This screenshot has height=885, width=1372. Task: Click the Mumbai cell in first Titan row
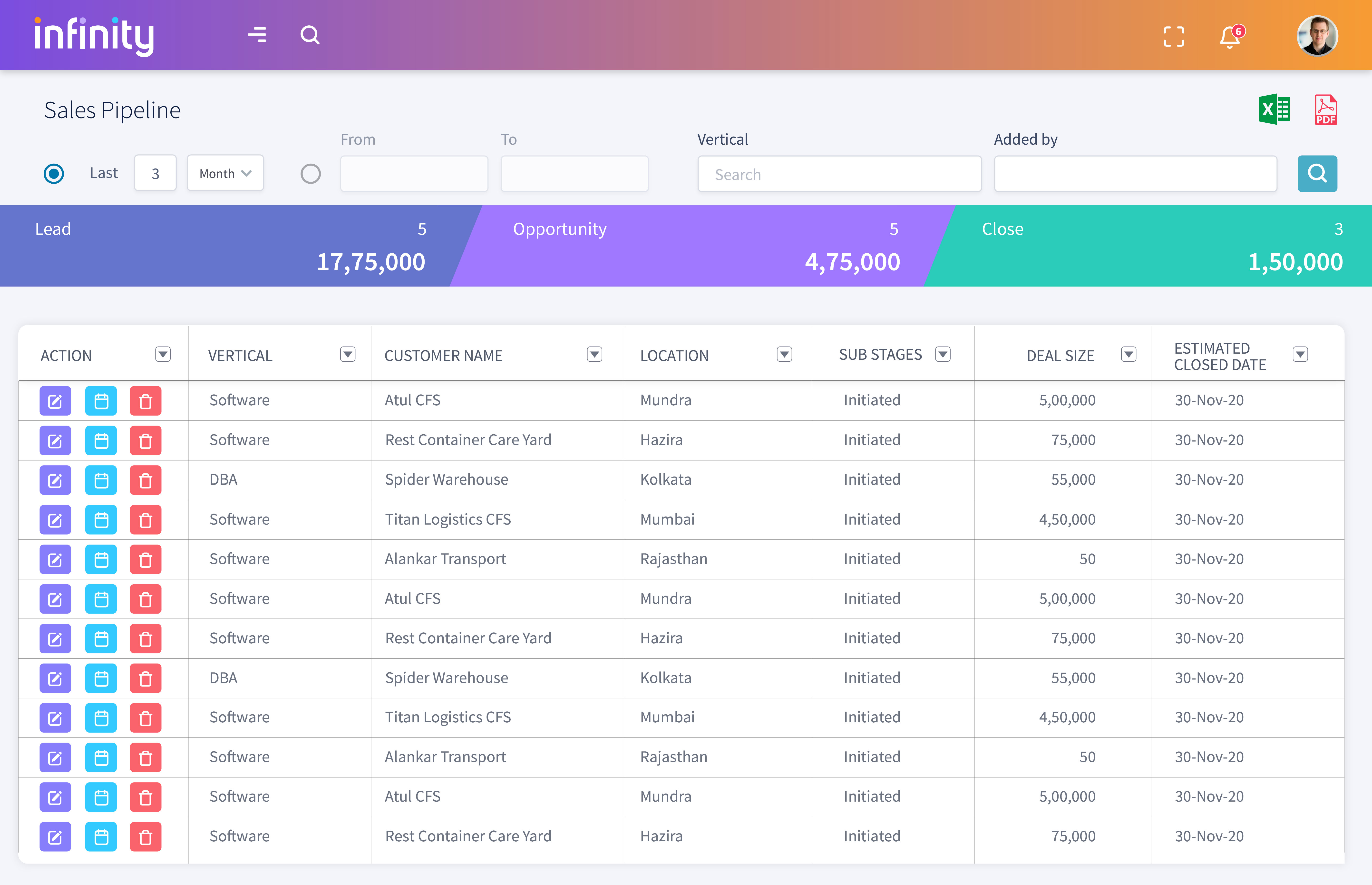pyautogui.click(x=667, y=519)
